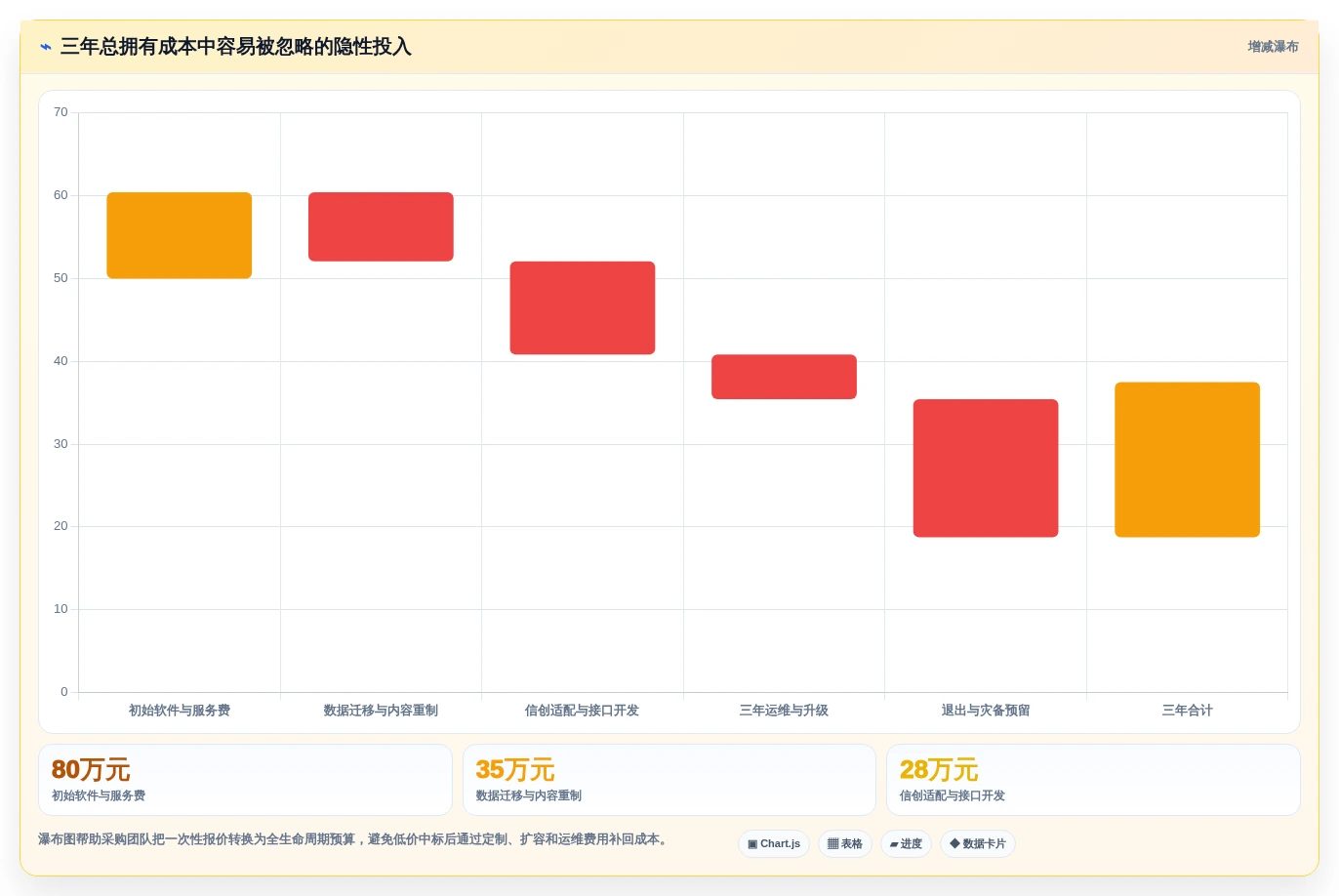Viewport: 1339px width, 896px height.
Task: Click the lightning icon beside the chart title
Action: (x=46, y=47)
